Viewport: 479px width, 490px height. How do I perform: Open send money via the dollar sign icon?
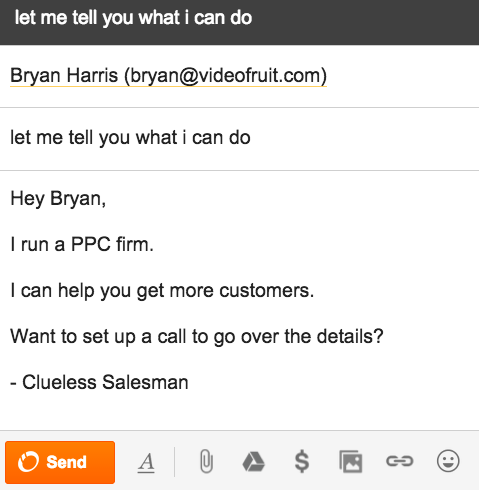click(302, 461)
